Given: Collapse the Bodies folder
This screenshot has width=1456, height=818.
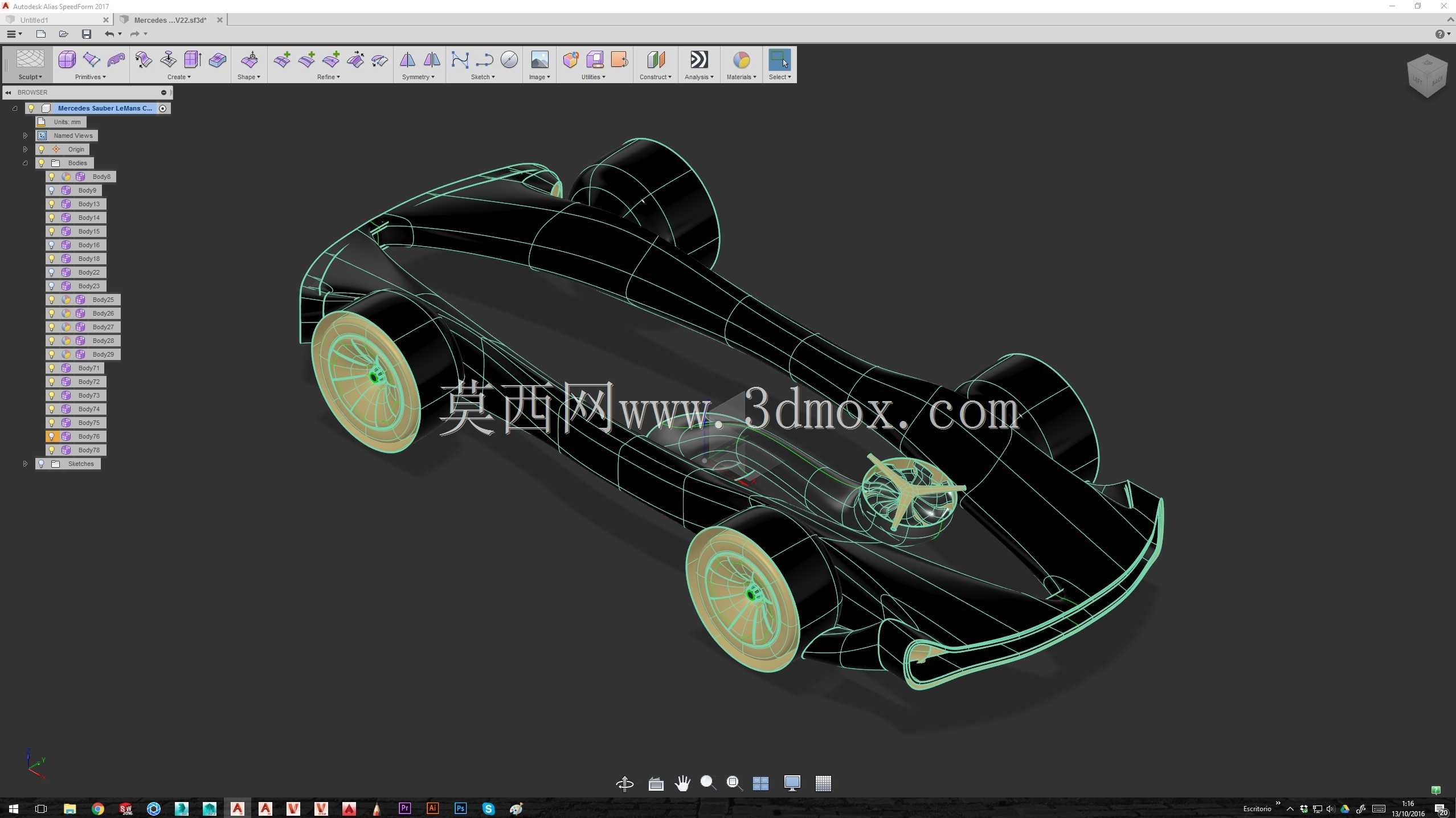Looking at the screenshot, I should 25,163.
